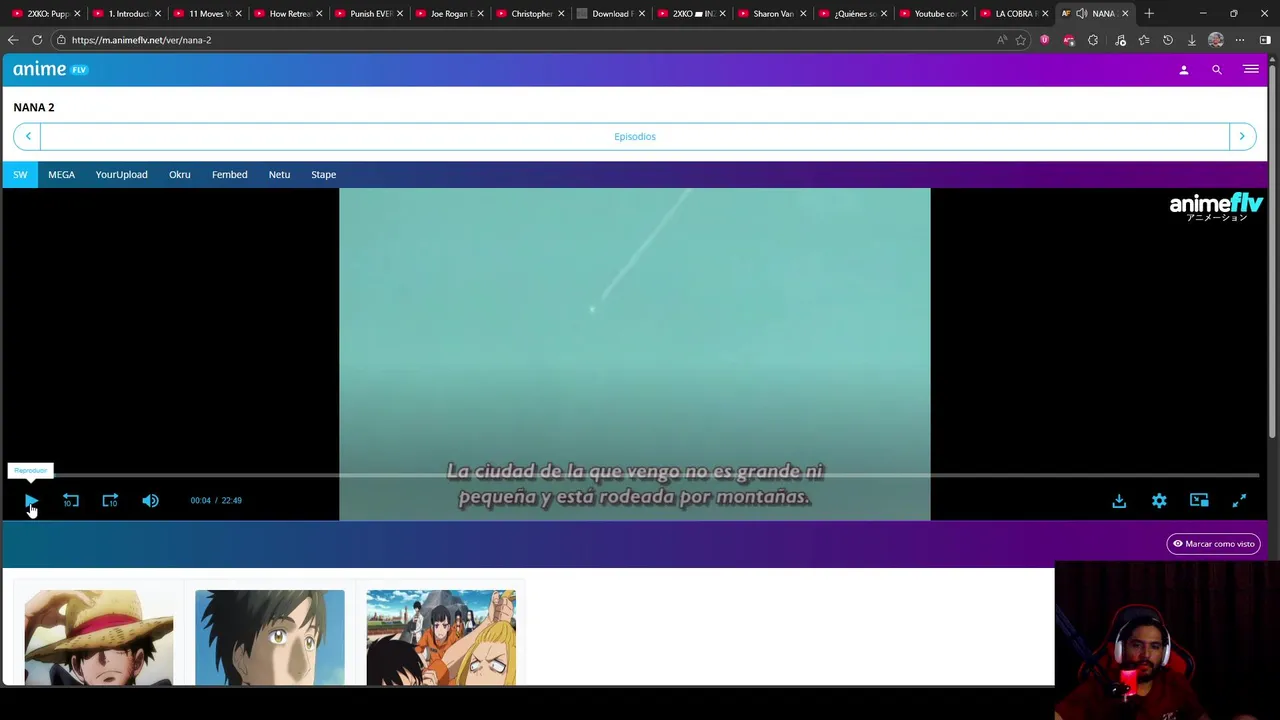The height and width of the screenshot is (720, 1280).
Task: Close the LA COBRA browser tab
Action: [1045, 13]
